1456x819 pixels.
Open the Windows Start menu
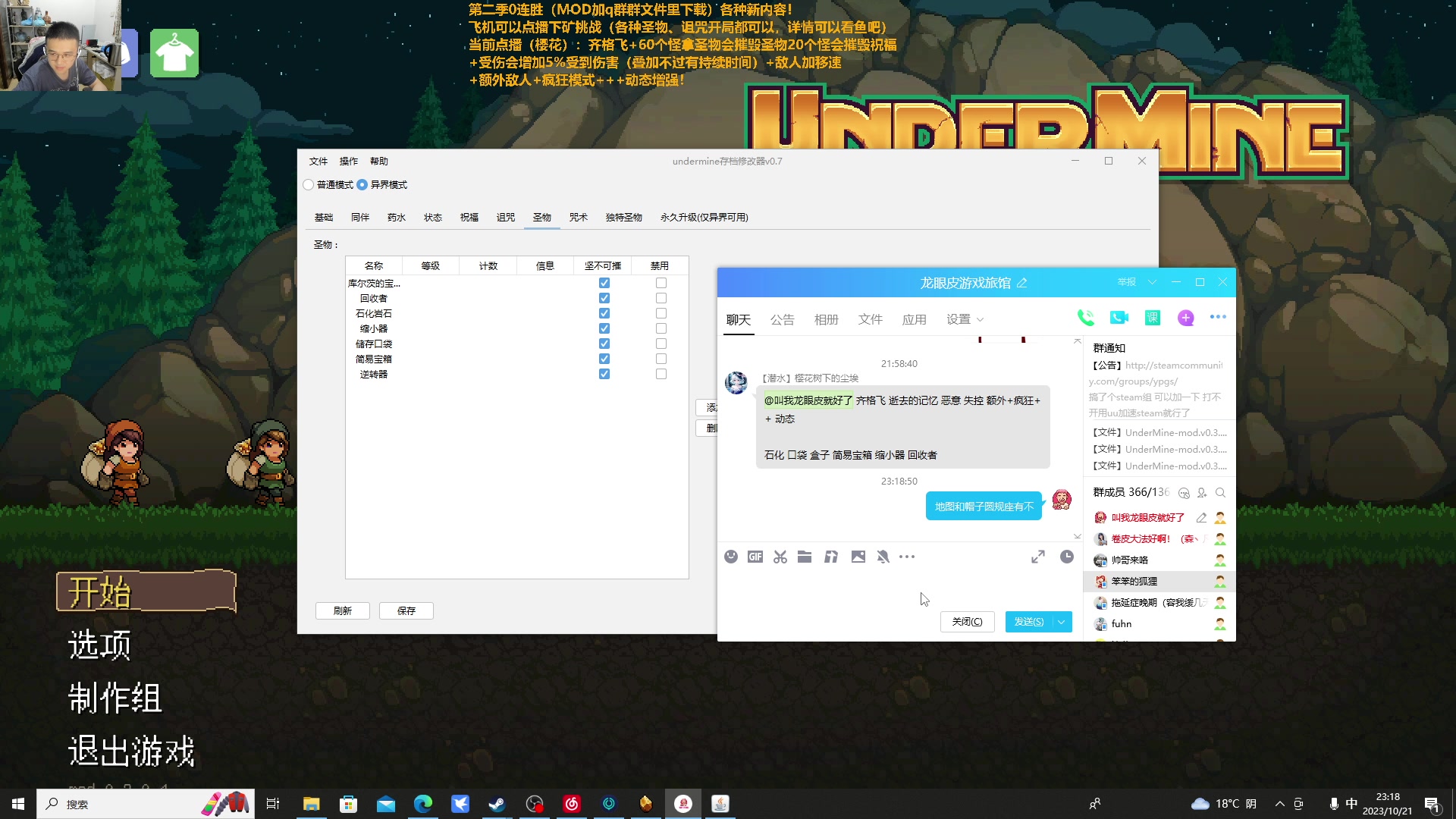click(x=18, y=804)
